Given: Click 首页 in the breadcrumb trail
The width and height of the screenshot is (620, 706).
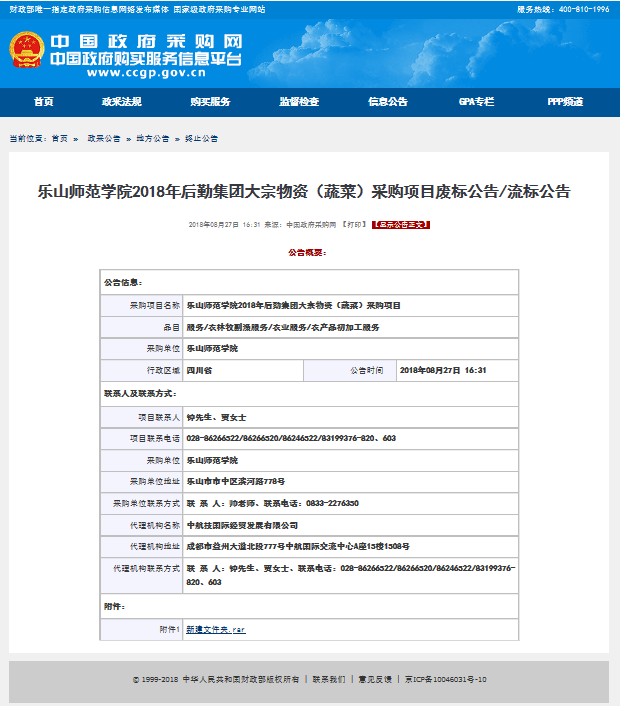Looking at the screenshot, I should click(x=60, y=139).
